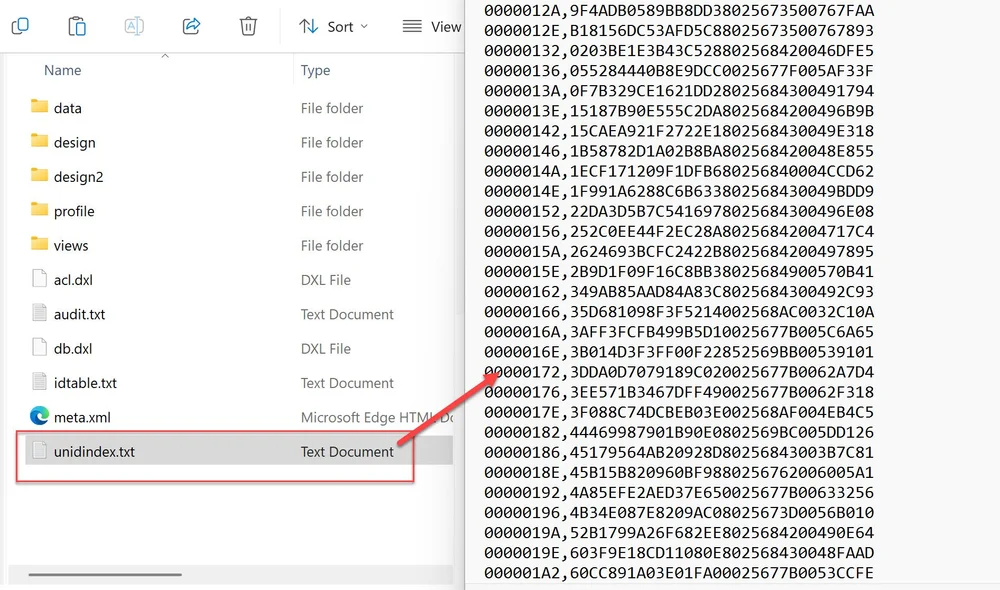Click the line starting with 0000019E
Screen dimensions: 1000x590
(x=679, y=553)
